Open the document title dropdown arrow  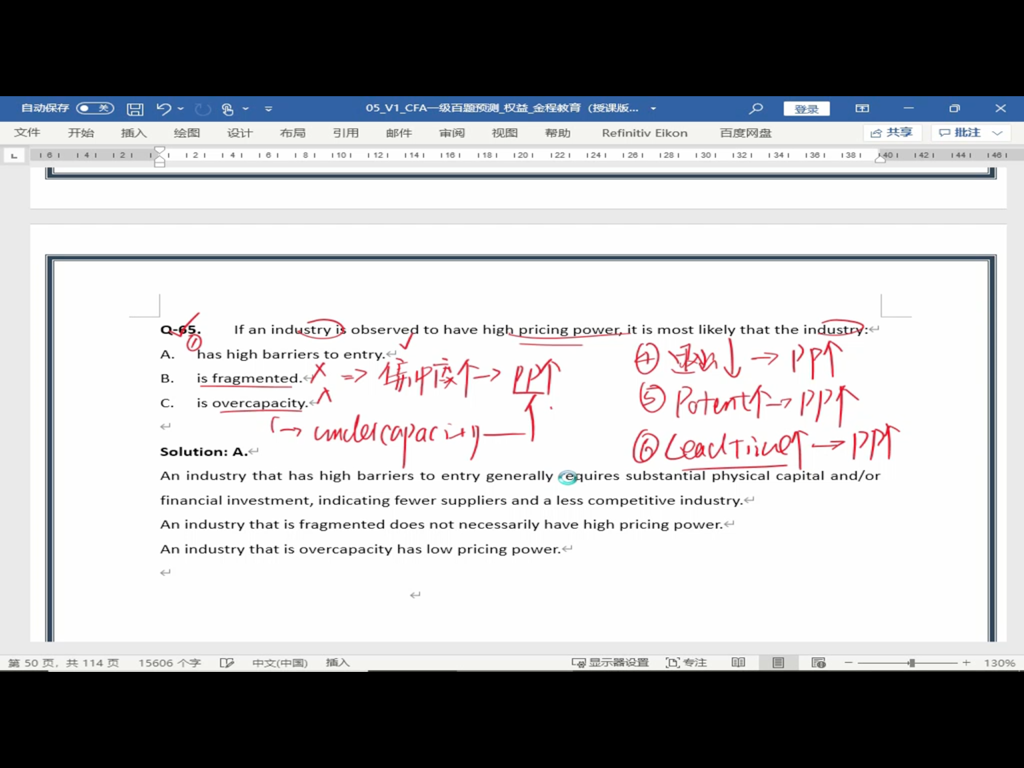tap(653, 108)
